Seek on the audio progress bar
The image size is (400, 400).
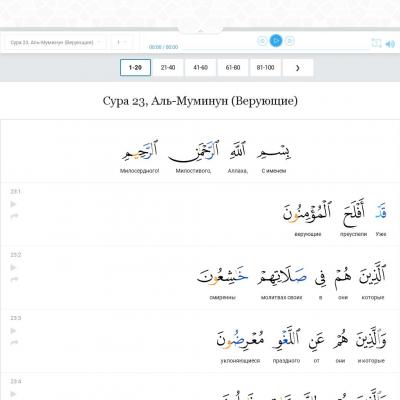(x=275, y=49)
